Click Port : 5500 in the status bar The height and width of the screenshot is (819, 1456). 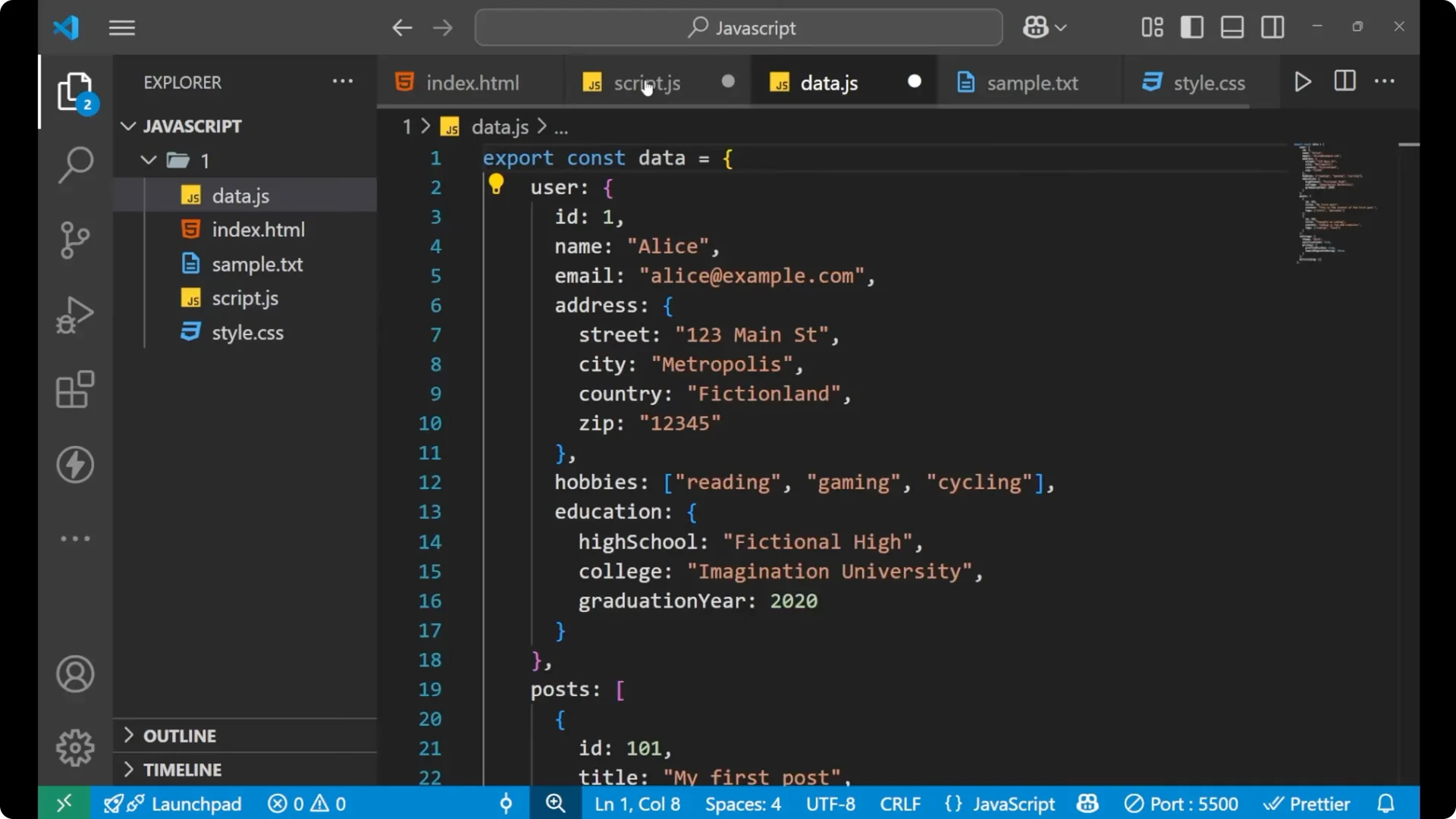[x=1181, y=804]
